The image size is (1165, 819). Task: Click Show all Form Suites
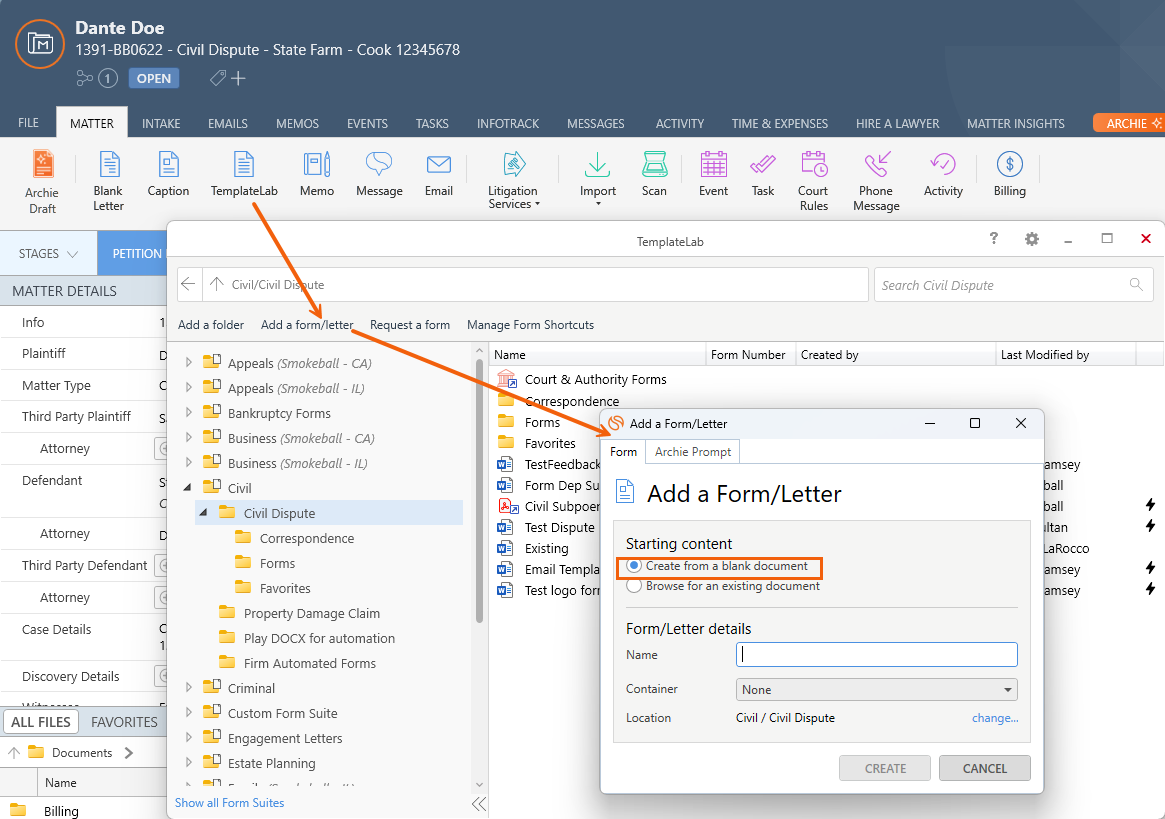(230, 803)
